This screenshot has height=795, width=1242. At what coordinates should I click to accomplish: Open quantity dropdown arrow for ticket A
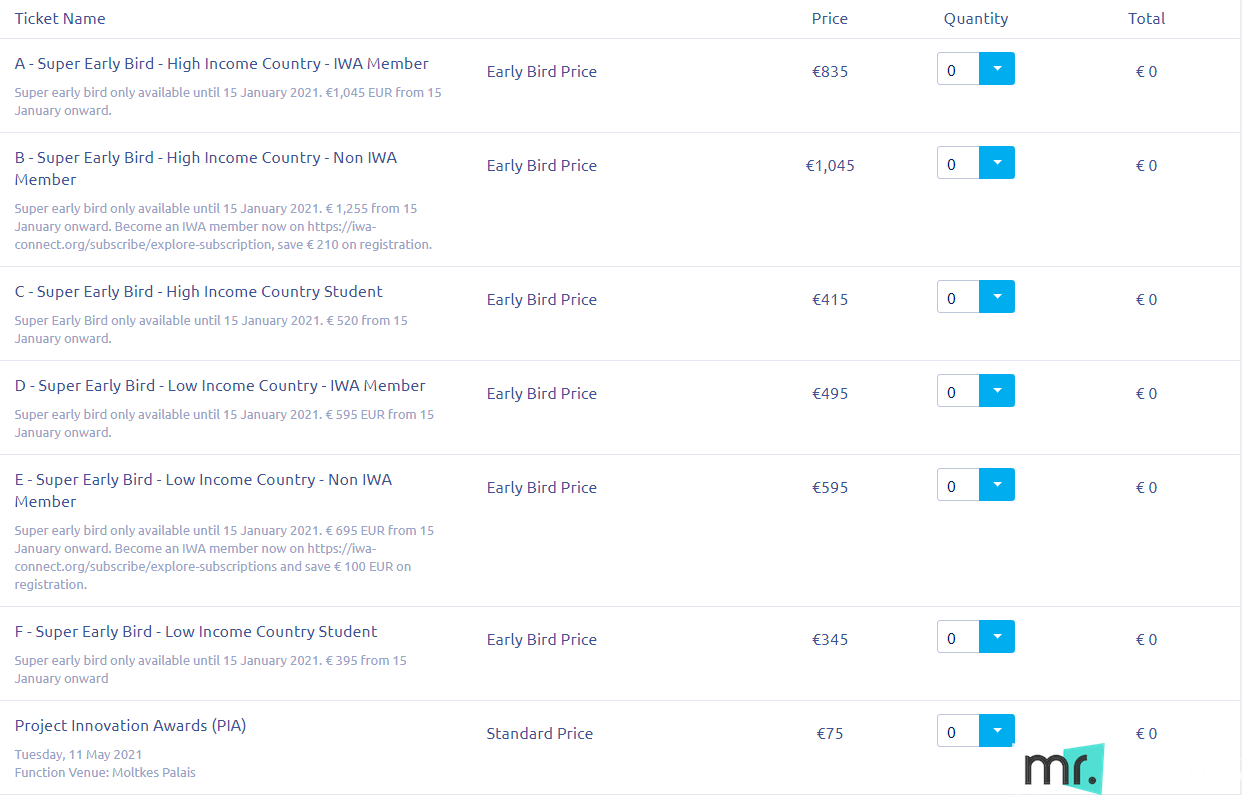pos(997,69)
